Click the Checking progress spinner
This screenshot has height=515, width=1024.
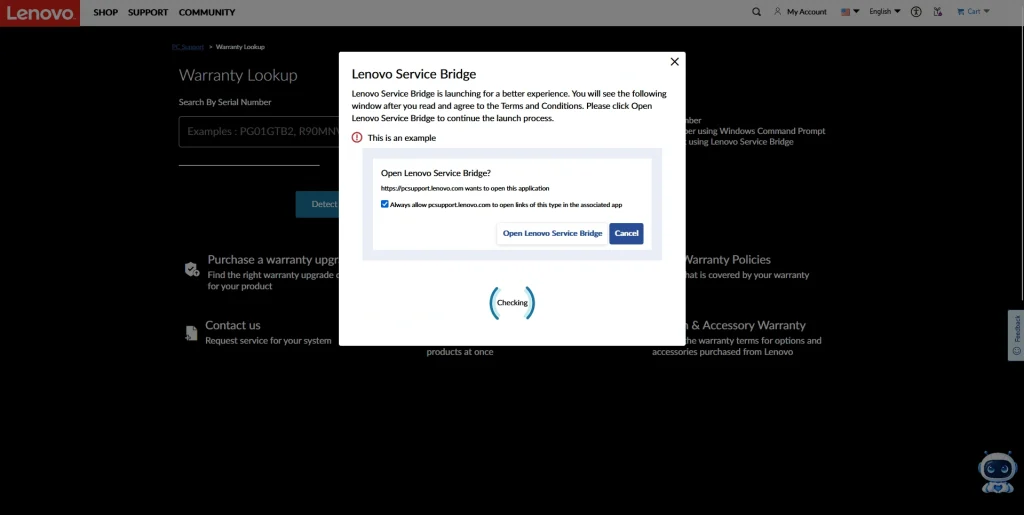pyautogui.click(x=512, y=303)
